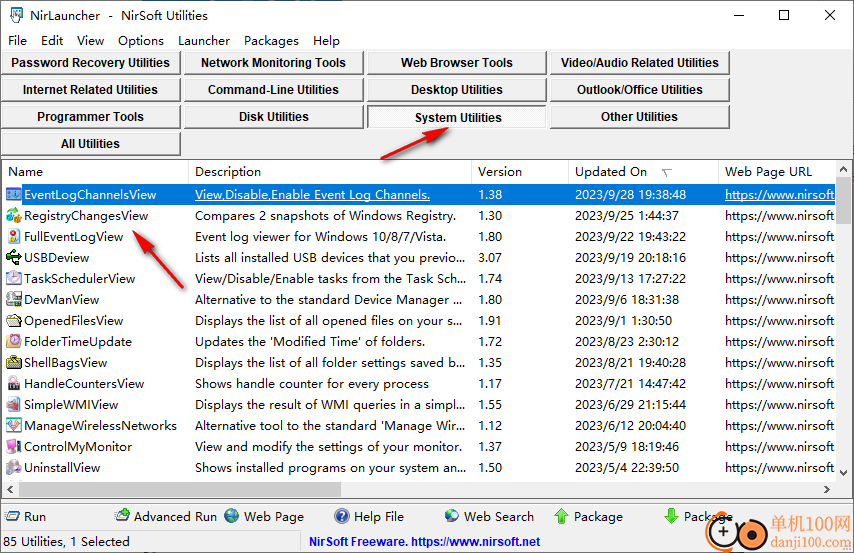The height and width of the screenshot is (553, 854).
Task: Click the Advanced Run toolbar icon
Action: 123,515
